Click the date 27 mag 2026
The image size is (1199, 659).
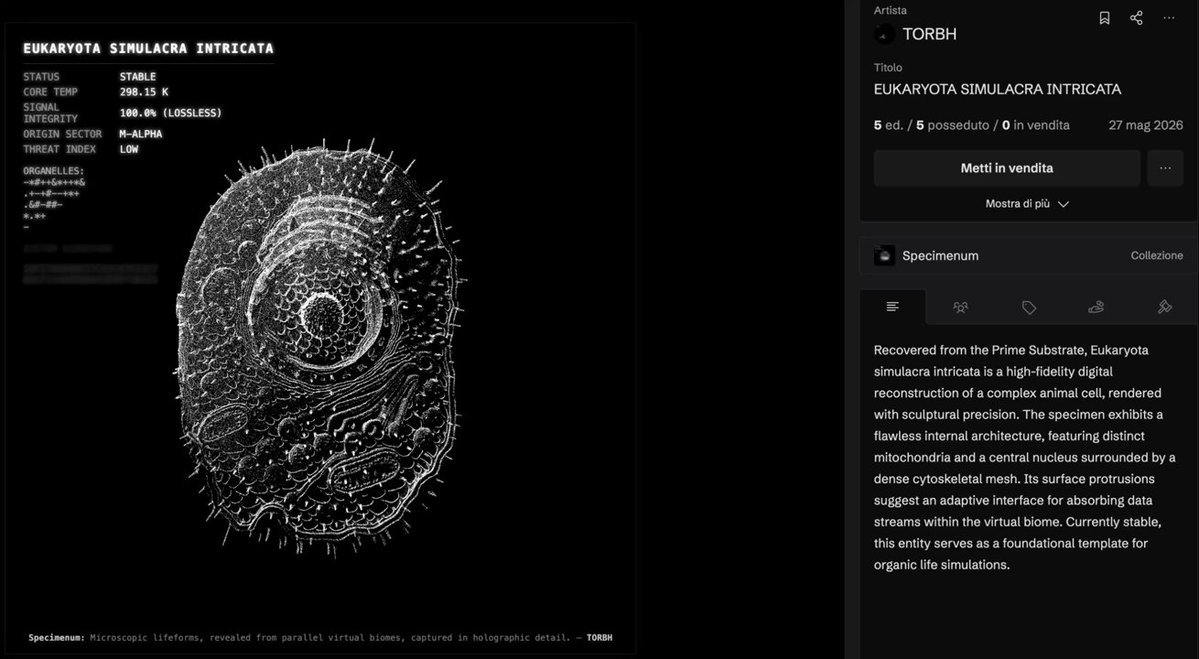tap(1145, 125)
